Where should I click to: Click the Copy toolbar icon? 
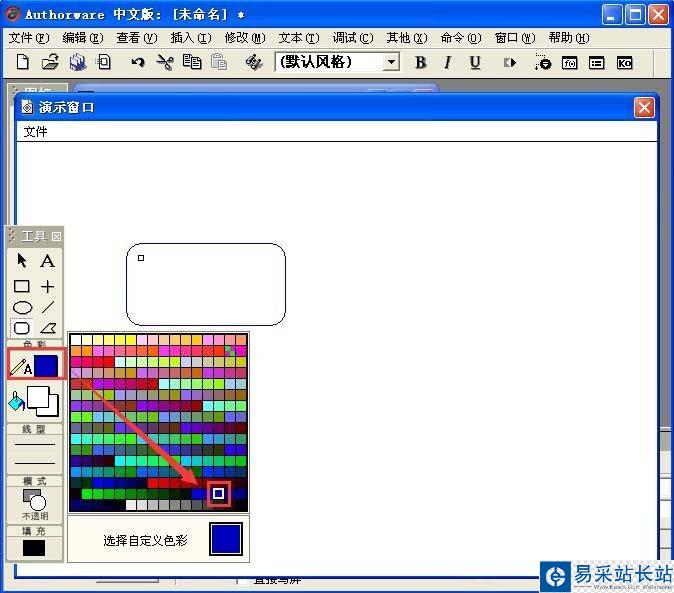(192, 62)
